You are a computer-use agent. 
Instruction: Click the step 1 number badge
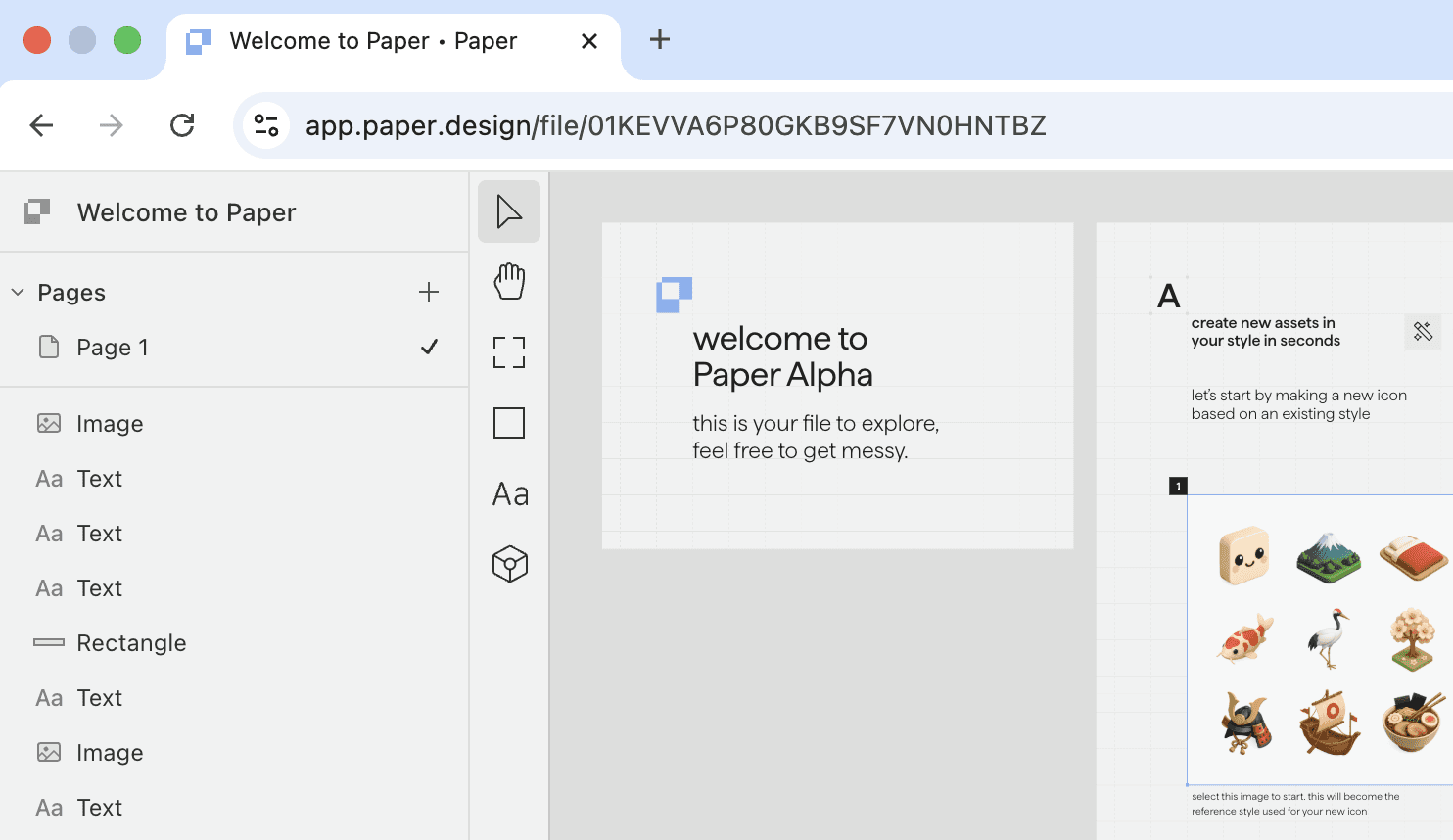1178,486
